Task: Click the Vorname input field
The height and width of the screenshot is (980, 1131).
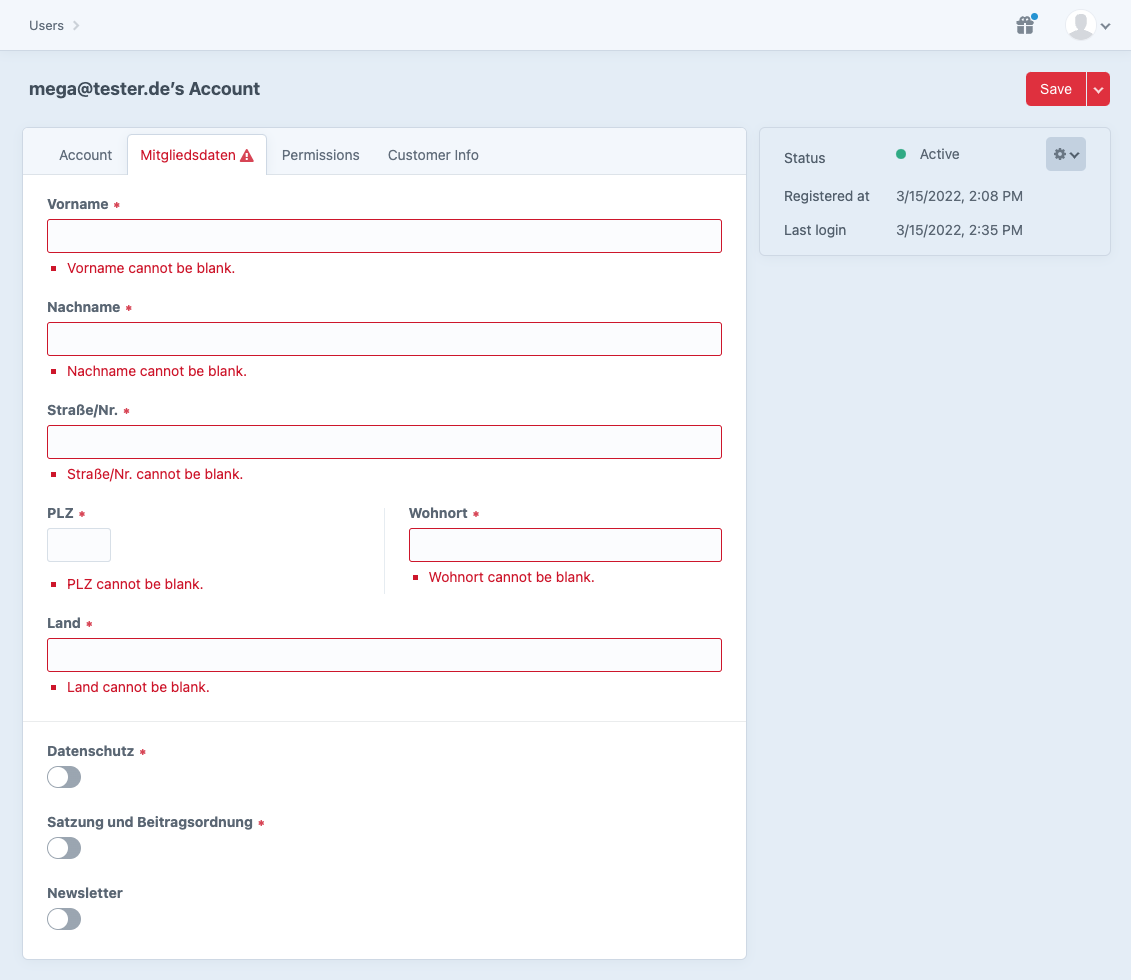Action: pos(384,236)
